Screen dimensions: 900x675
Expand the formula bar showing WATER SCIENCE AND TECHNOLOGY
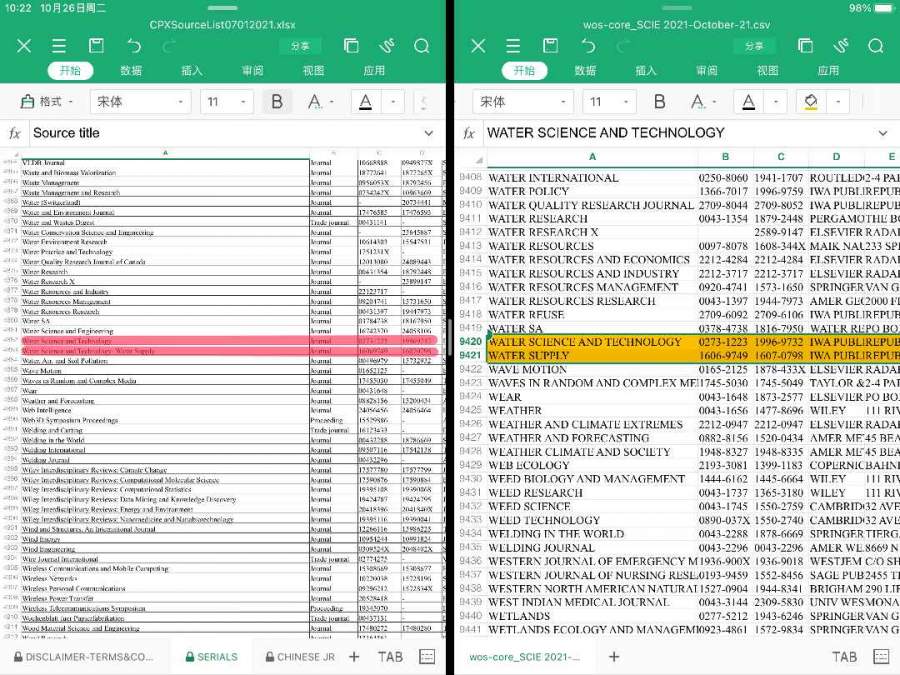pyautogui.click(x=882, y=133)
